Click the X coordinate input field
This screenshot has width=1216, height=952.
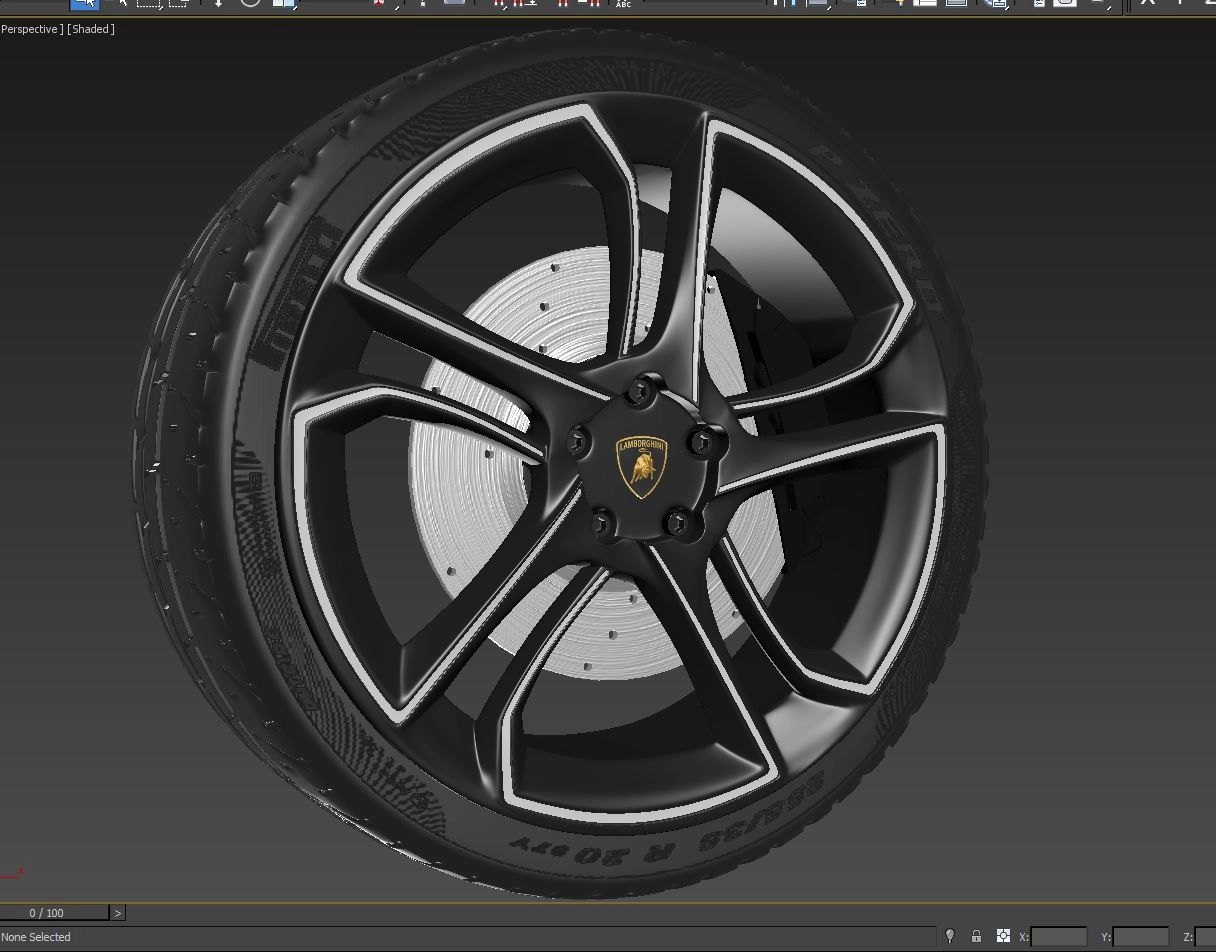pos(1058,937)
